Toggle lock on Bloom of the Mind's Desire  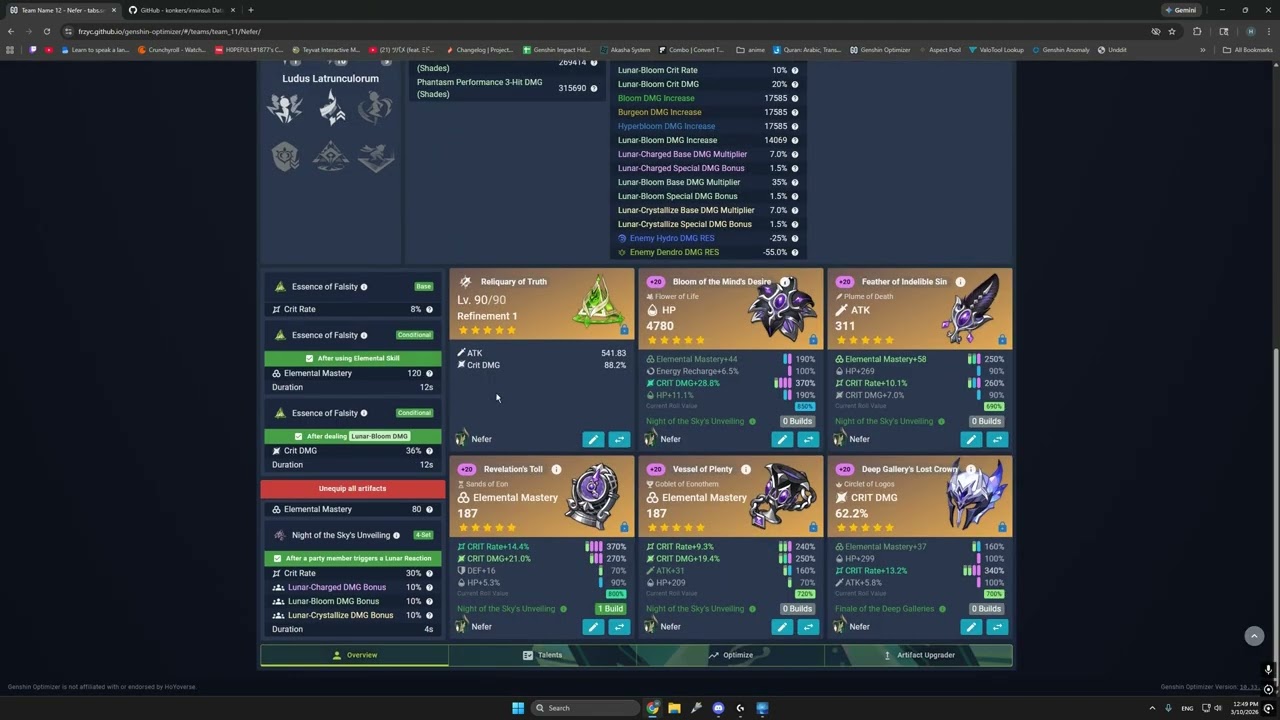(x=813, y=339)
